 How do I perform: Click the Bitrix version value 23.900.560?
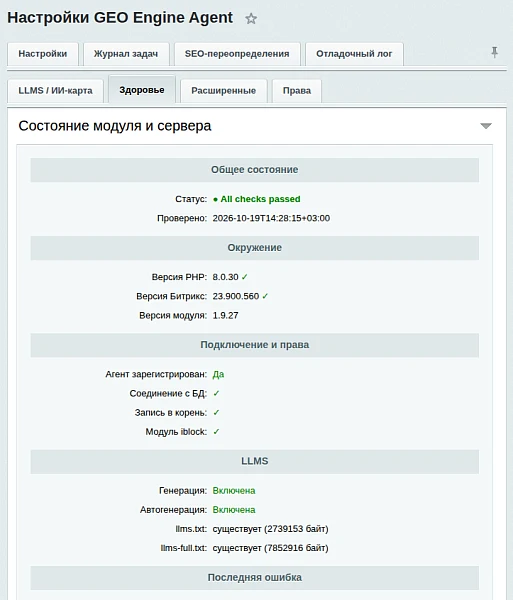(x=236, y=296)
